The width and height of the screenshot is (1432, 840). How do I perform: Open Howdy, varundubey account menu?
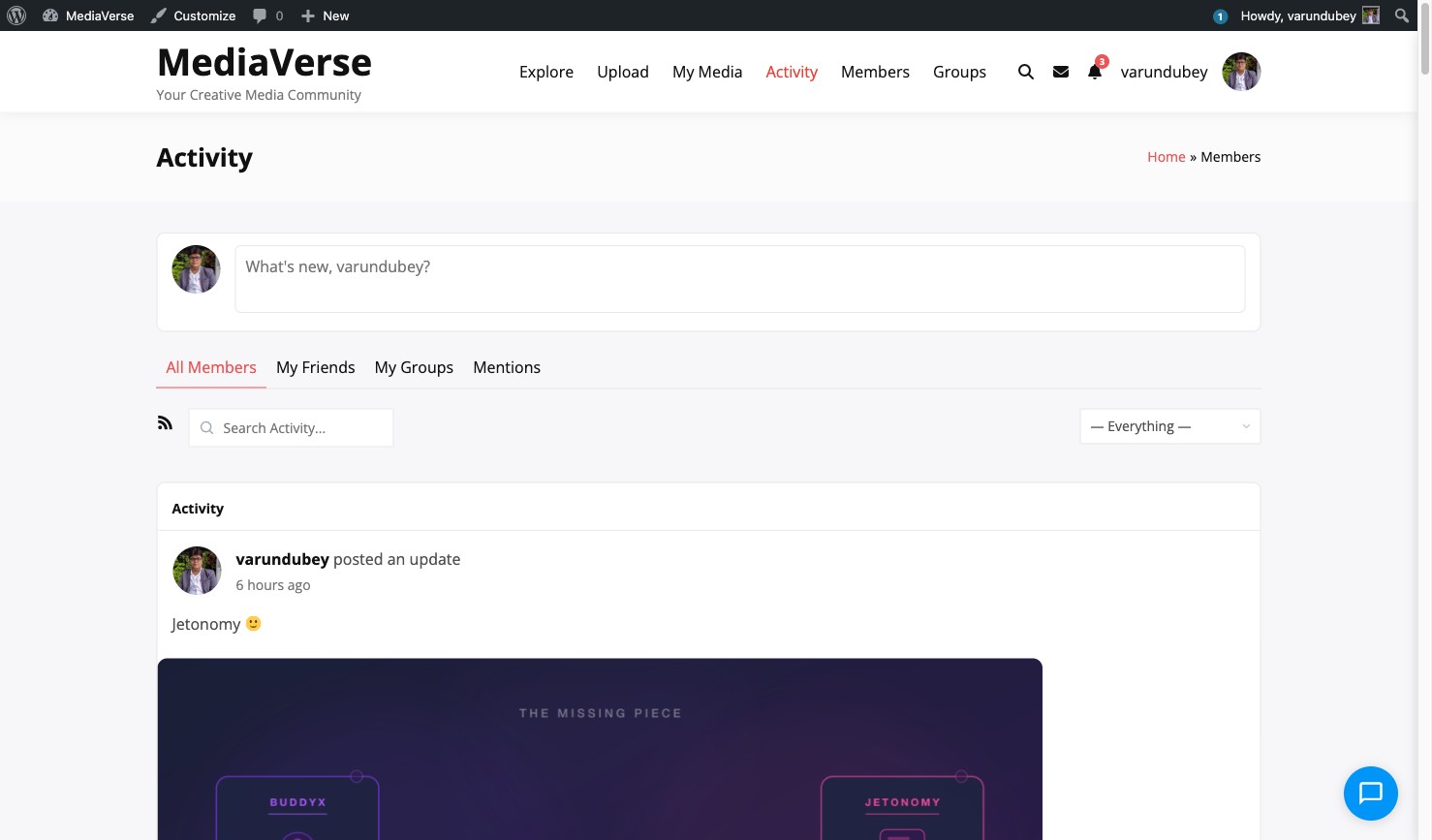point(1308,16)
